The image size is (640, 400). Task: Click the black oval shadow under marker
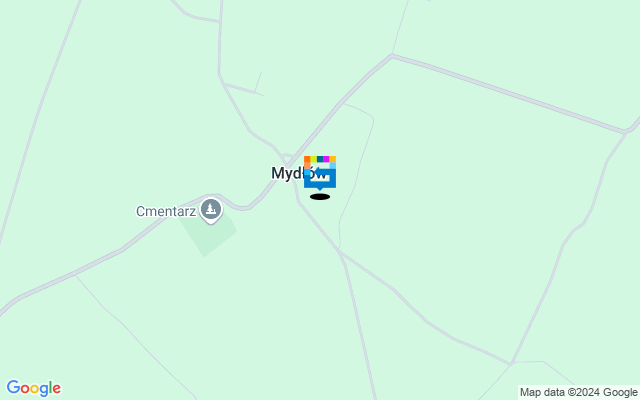pyautogui.click(x=320, y=197)
